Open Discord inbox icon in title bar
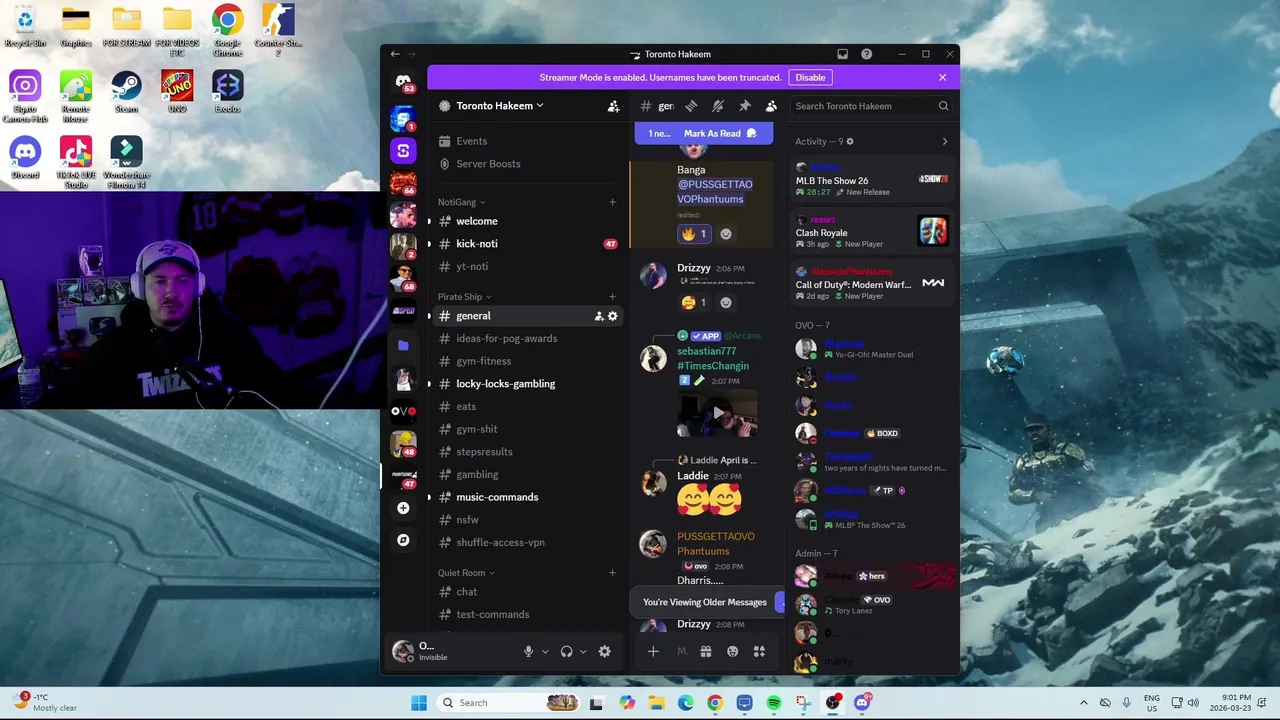Screen dimensions: 1280x720 click(x=842, y=54)
